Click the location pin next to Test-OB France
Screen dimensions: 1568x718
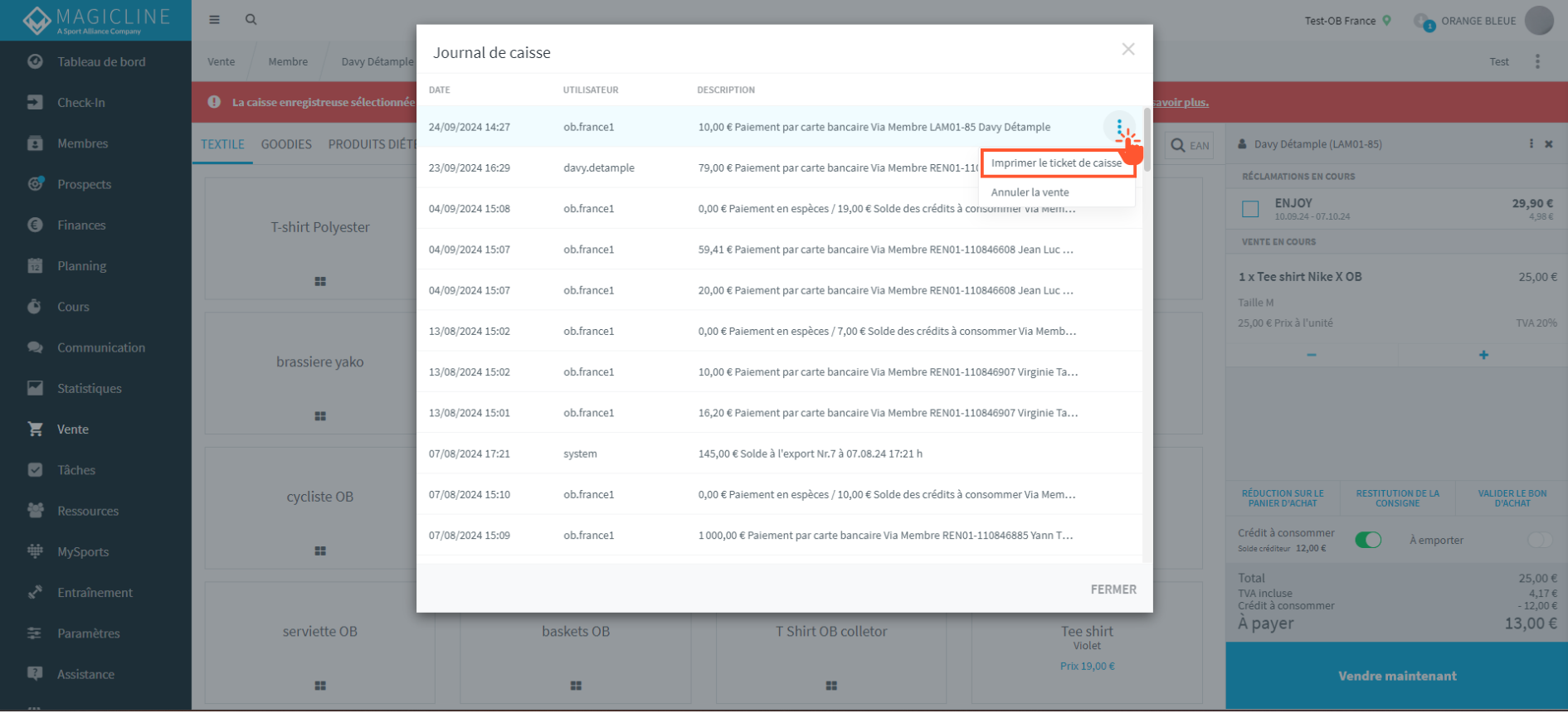(x=1386, y=21)
